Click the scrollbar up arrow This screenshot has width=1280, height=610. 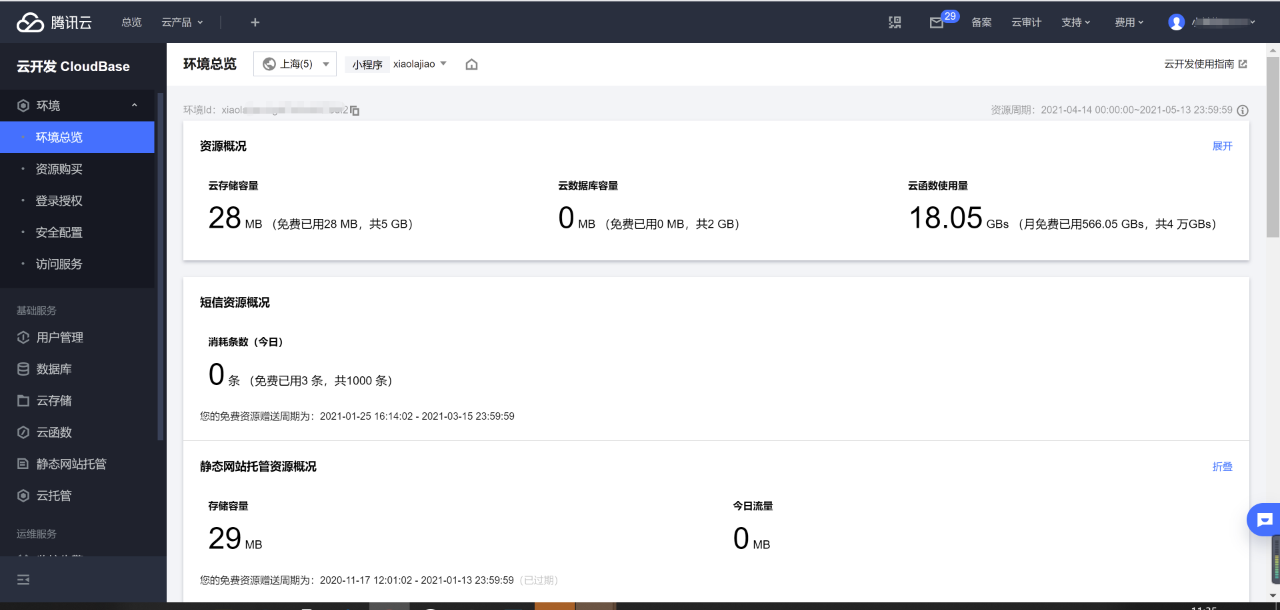point(1273,48)
